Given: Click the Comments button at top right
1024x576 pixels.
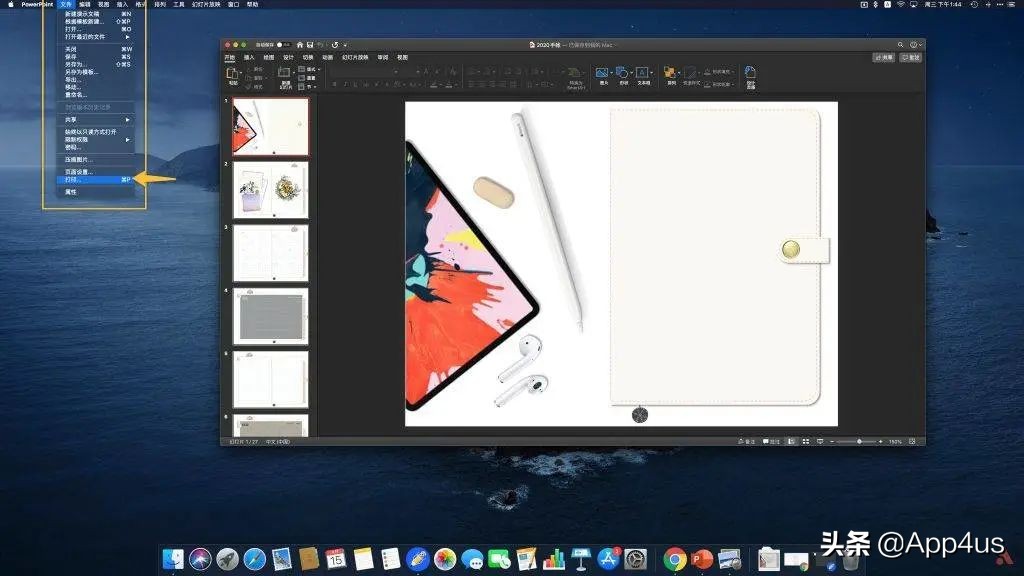Looking at the screenshot, I should 910,58.
